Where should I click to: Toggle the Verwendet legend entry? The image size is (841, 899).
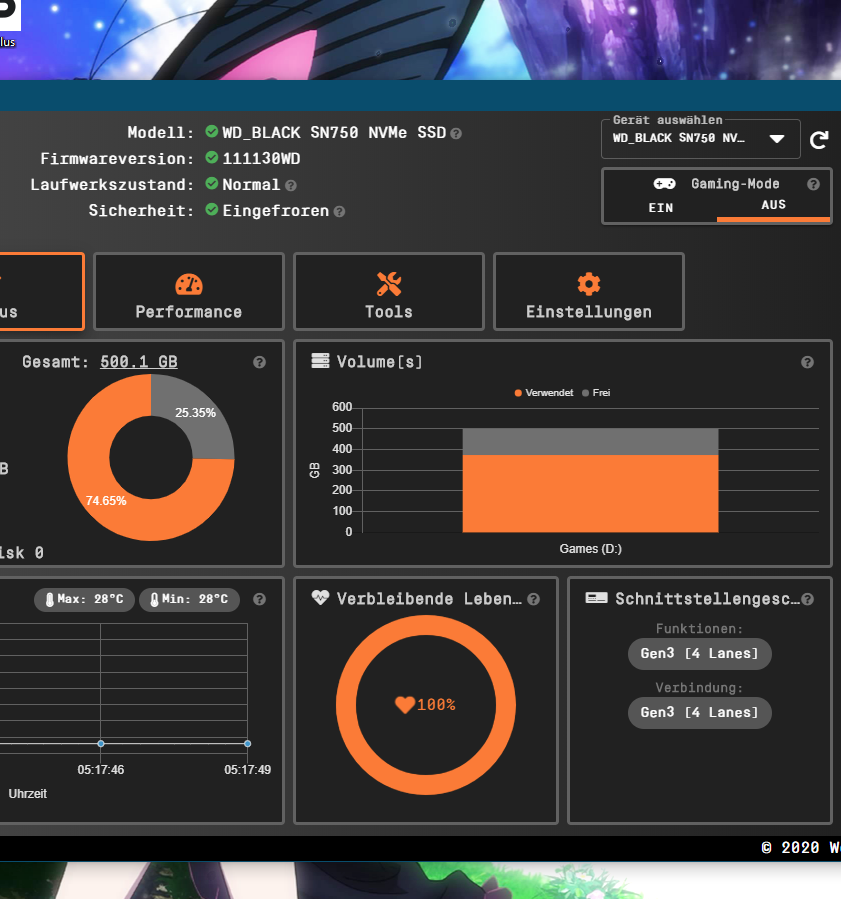[x=543, y=393]
